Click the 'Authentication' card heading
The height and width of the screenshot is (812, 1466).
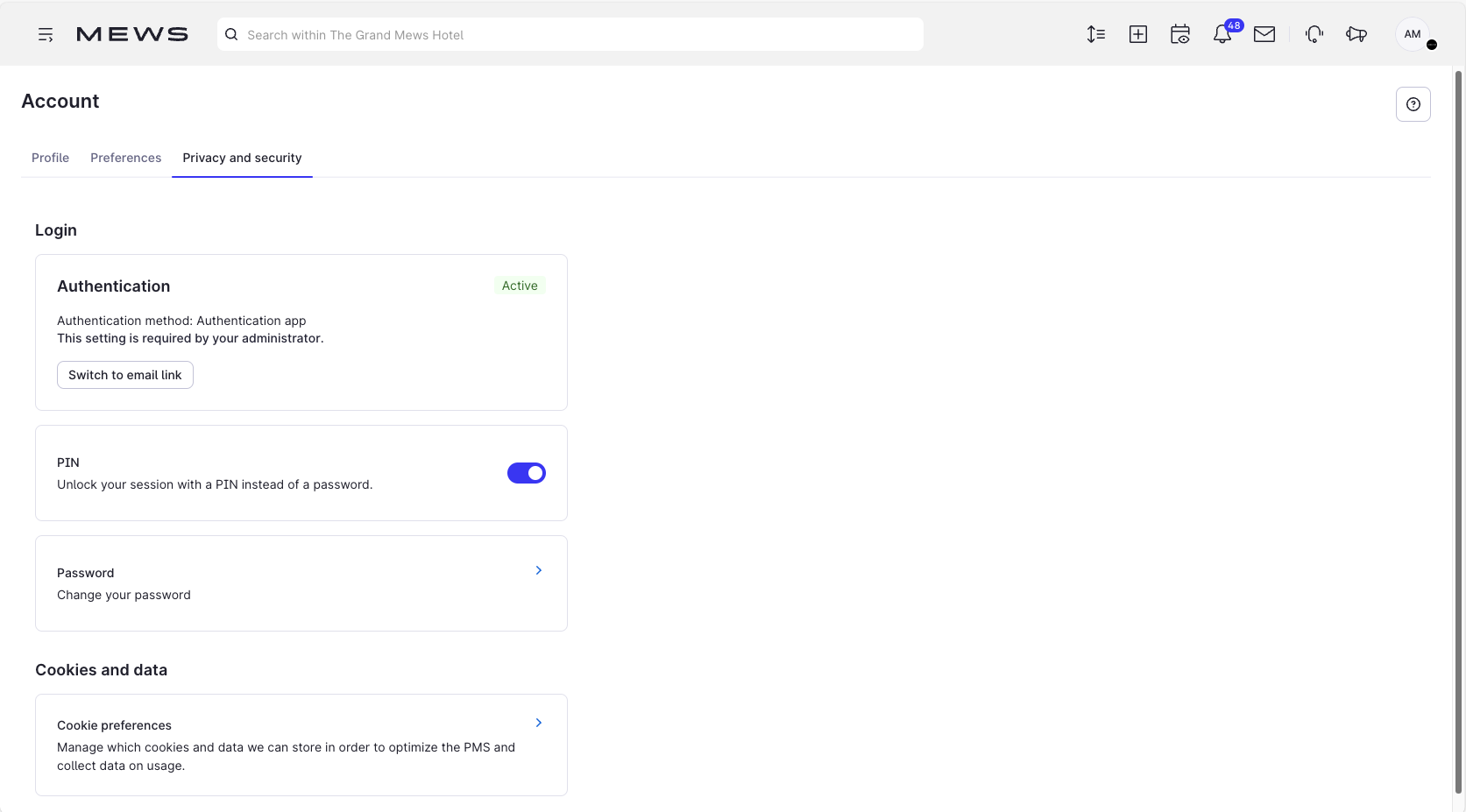click(114, 286)
